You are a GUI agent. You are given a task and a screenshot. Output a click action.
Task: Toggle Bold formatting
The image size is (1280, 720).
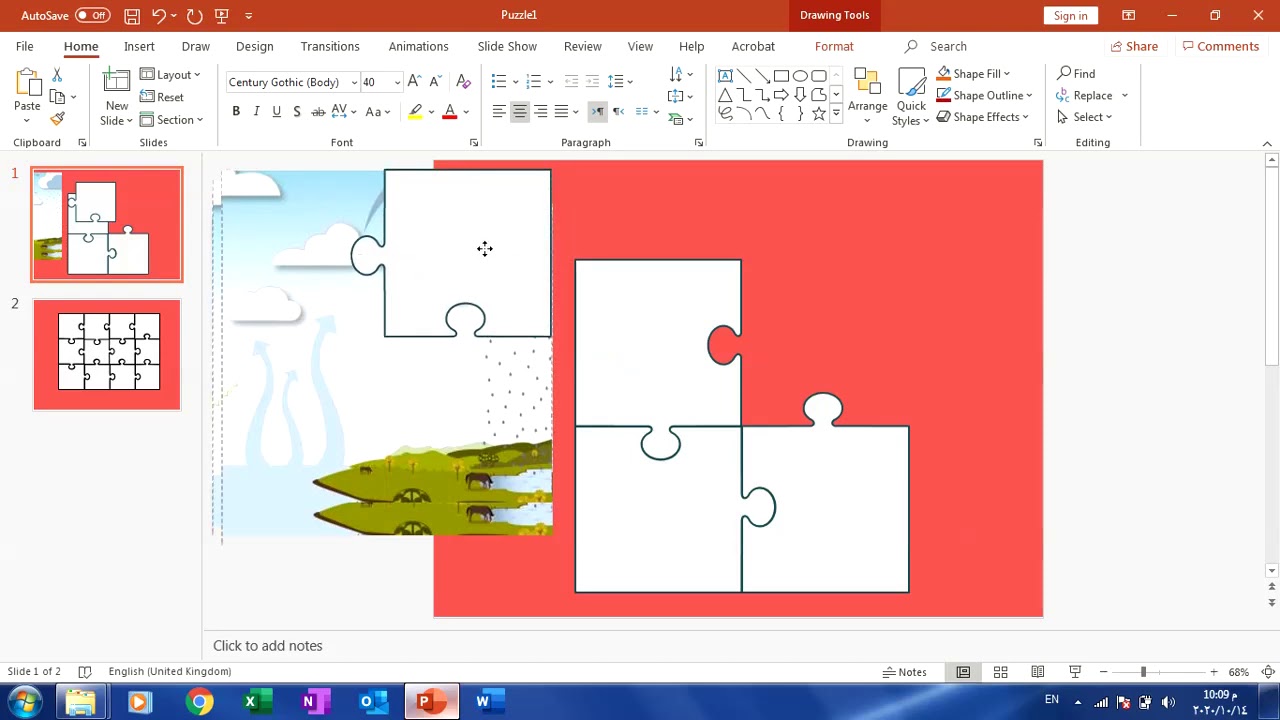(236, 111)
